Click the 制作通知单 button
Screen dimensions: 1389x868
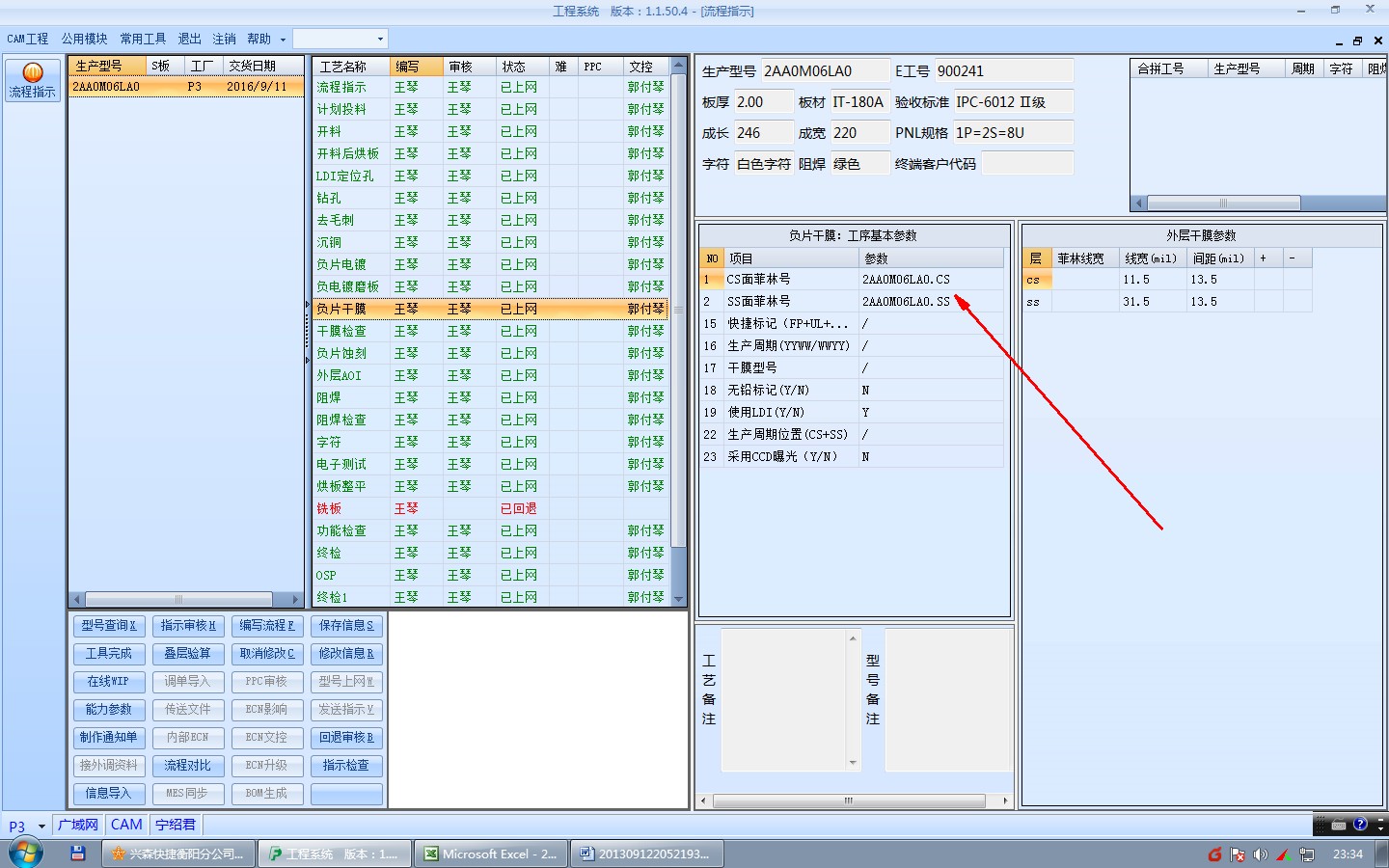(x=109, y=738)
